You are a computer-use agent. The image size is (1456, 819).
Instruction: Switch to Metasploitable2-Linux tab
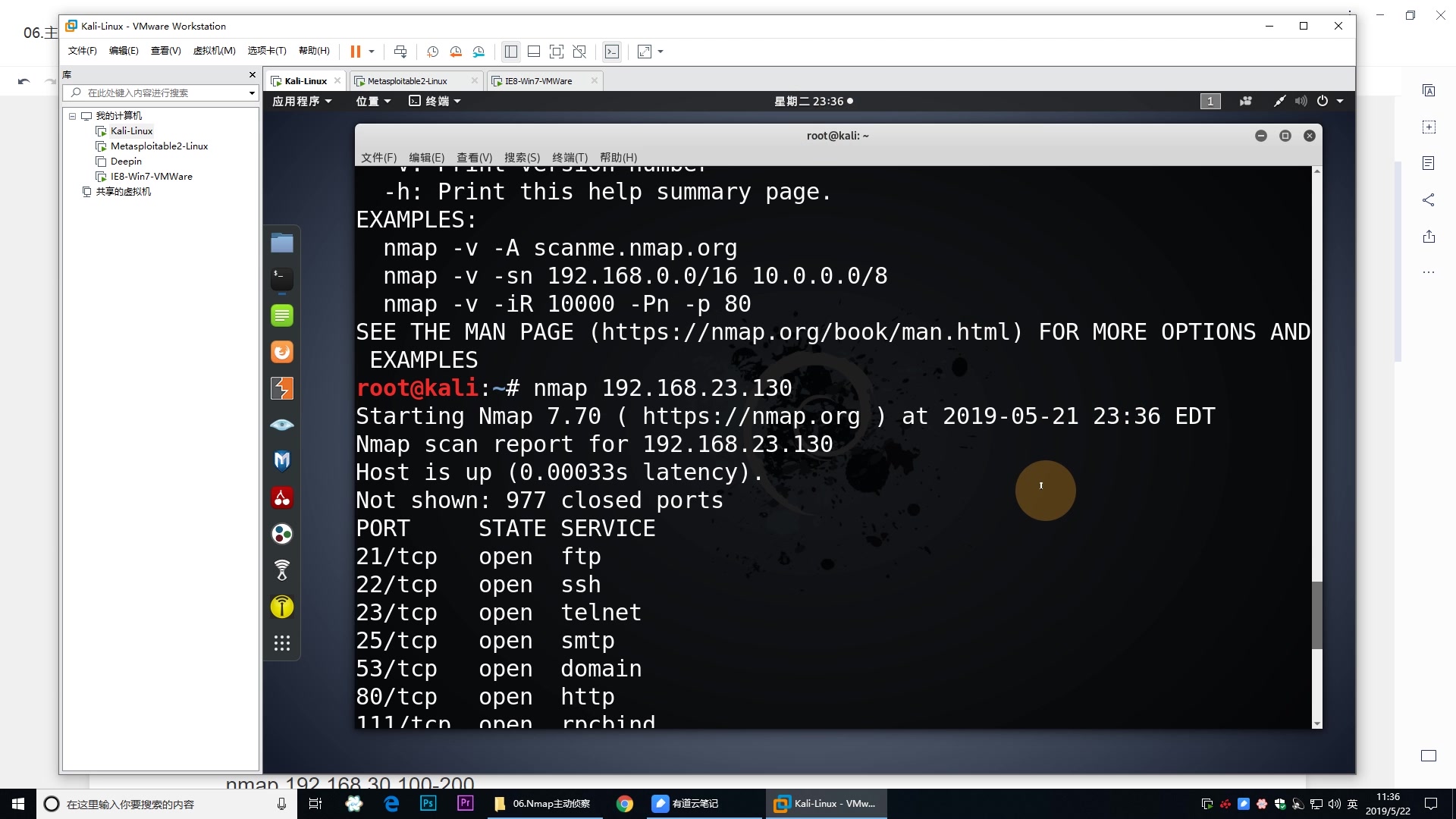point(407,80)
